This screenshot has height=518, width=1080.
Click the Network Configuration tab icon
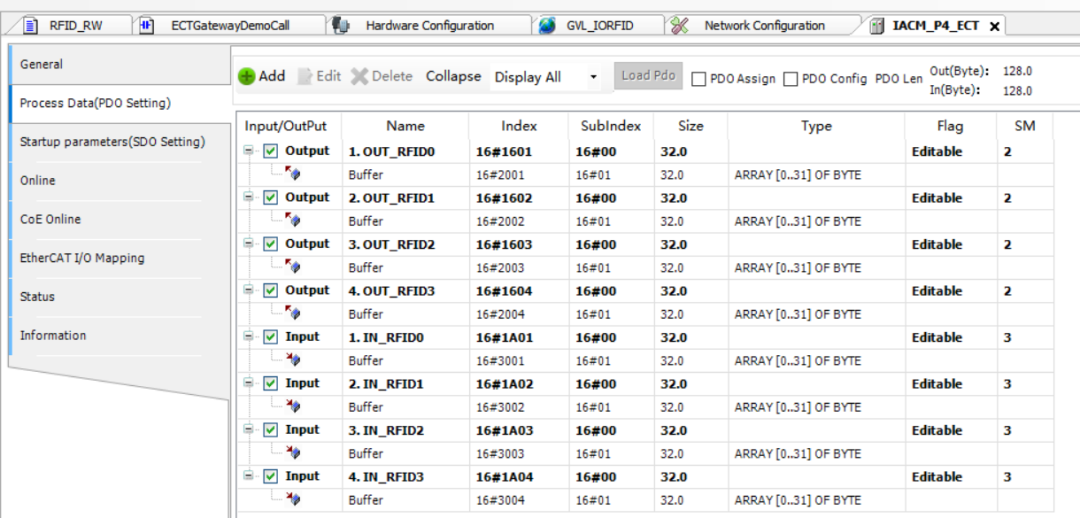[680, 25]
